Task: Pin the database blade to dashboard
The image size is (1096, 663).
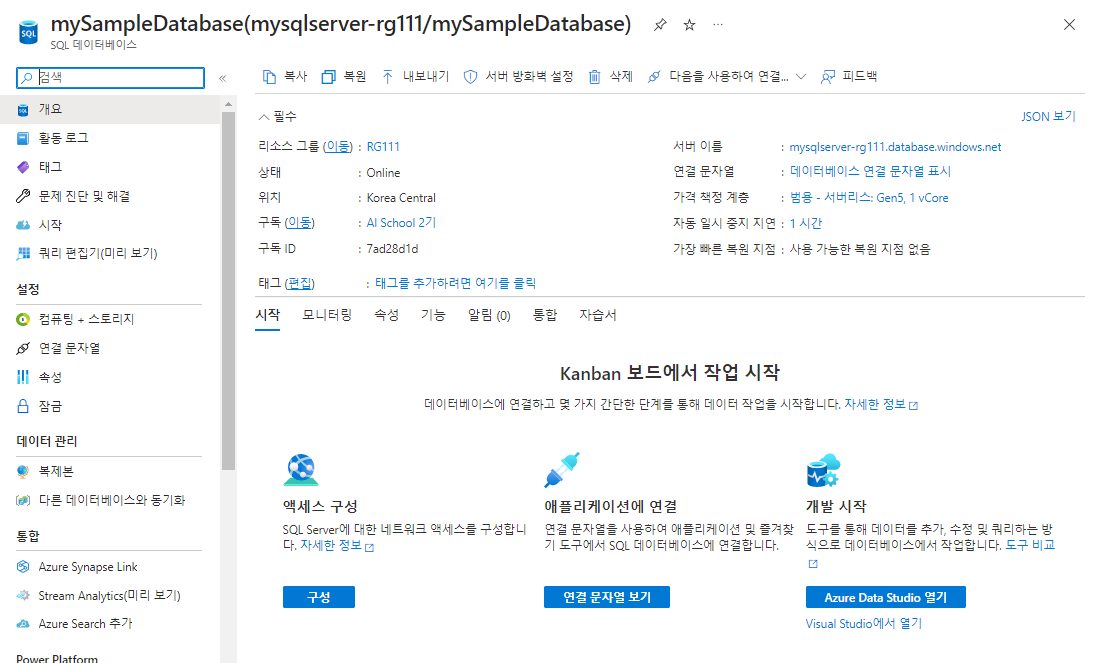Action: pyautogui.click(x=660, y=25)
